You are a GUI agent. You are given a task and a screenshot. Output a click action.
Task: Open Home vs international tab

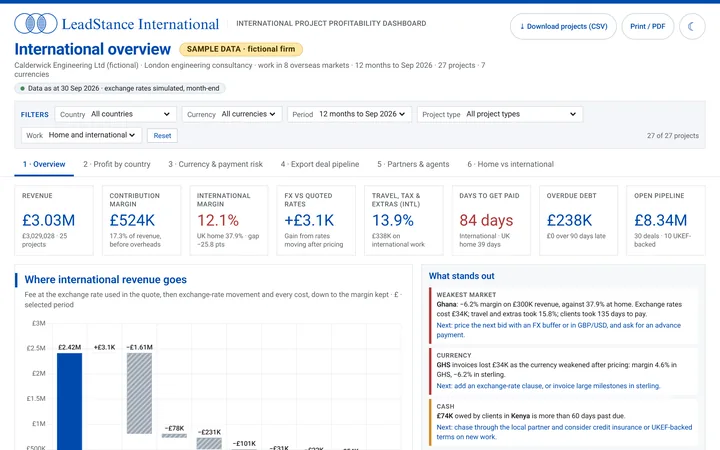pyautogui.click(x=511, y=164)
